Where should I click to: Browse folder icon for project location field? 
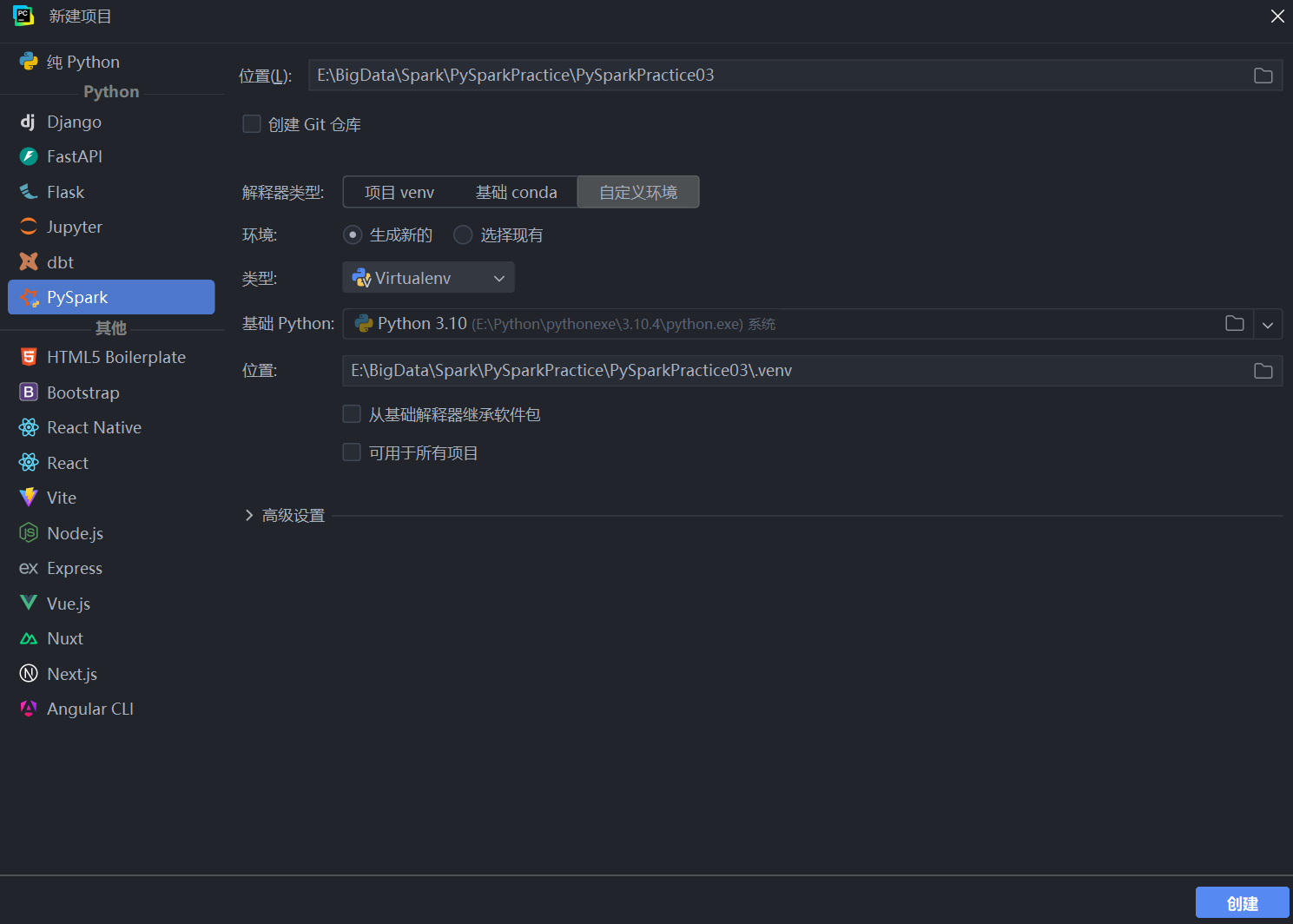(x=1263, y=76)
